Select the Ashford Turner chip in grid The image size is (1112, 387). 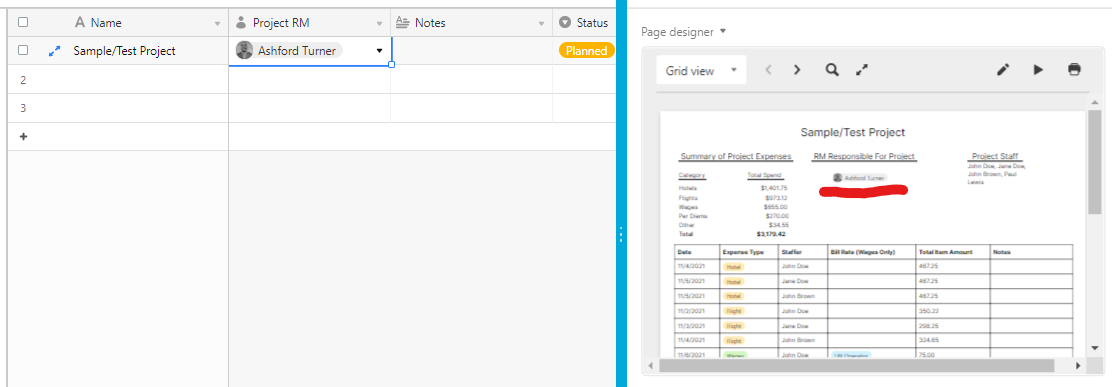coord(289,50)
